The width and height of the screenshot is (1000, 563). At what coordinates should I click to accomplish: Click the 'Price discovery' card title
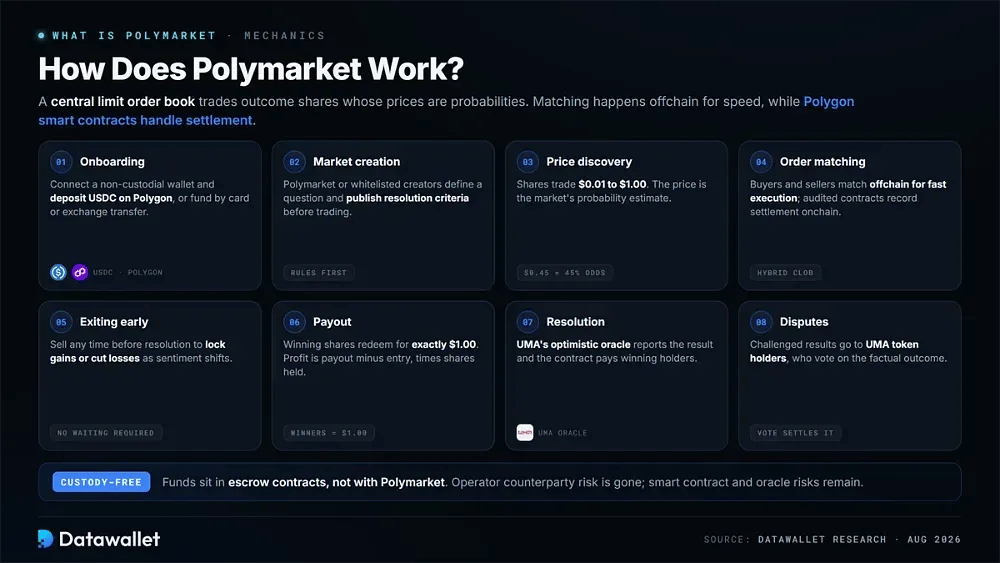tap(589, 162)
